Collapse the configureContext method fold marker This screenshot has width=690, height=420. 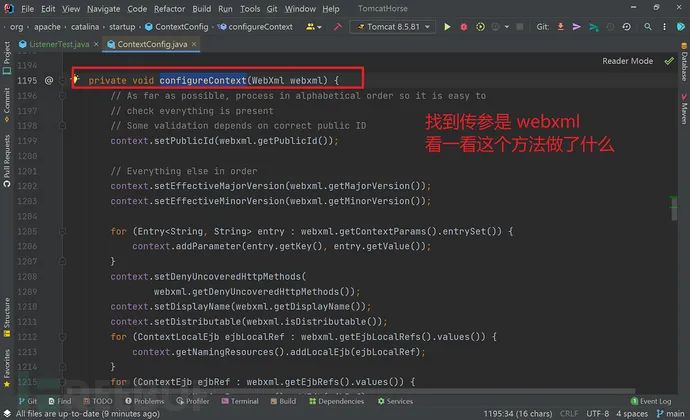coord(62,79)
